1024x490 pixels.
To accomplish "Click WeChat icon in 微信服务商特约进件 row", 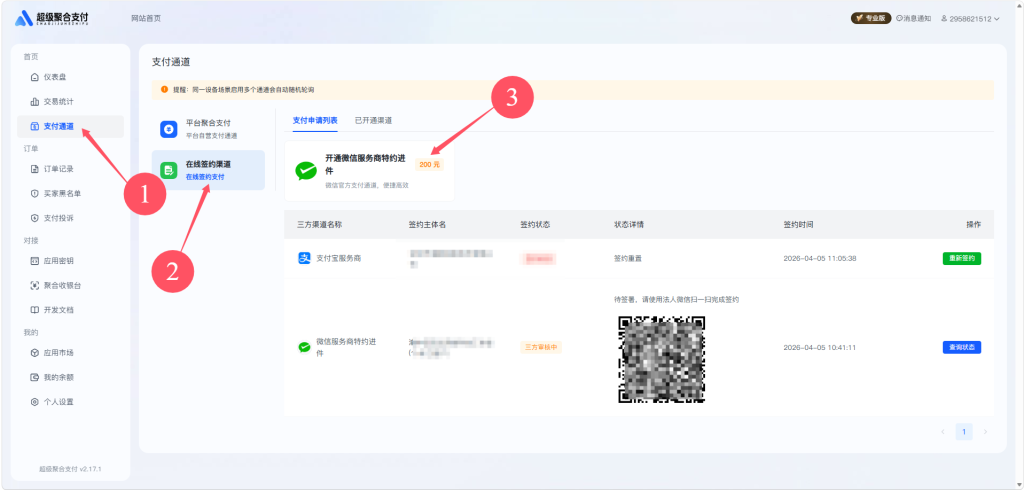I will [304, 348].
